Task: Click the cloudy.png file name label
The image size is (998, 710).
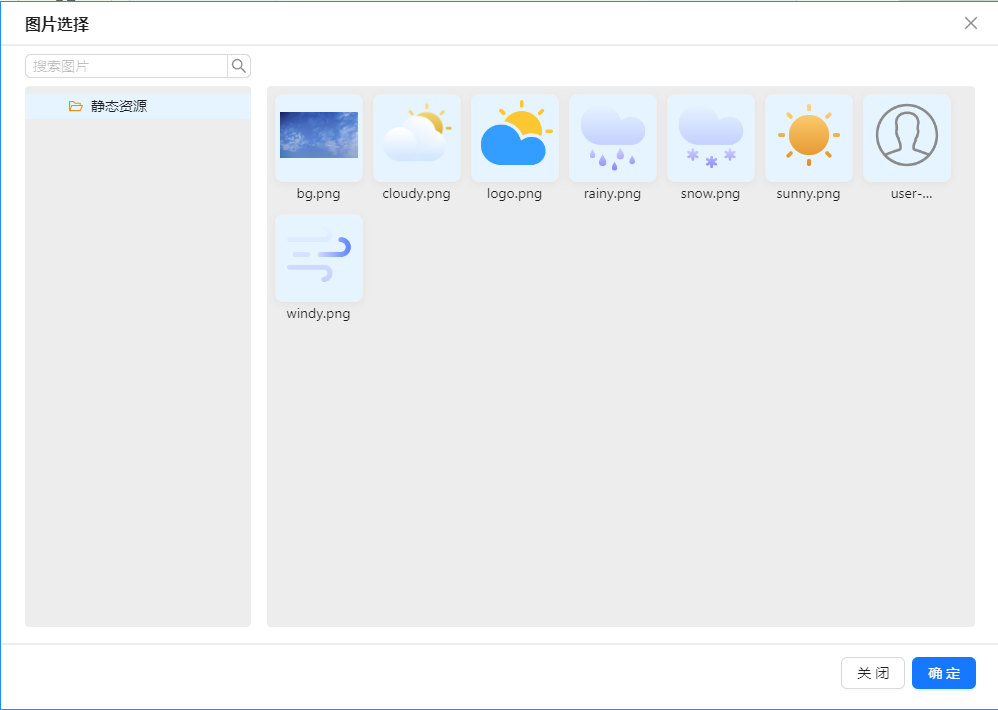Action: [416, 193]
